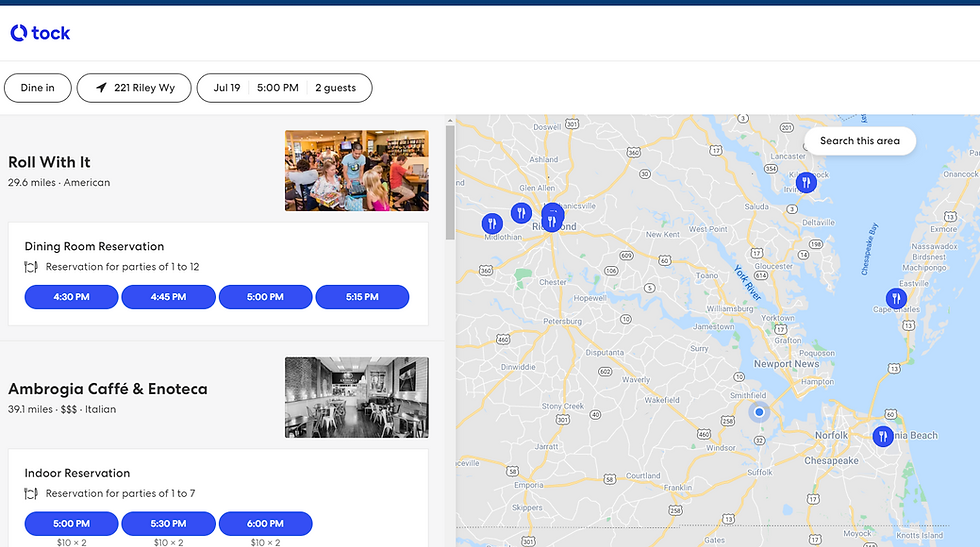Screen dimensions: 980x547
Task: Click Williamsburg label on map
Action: coord(729,309)
